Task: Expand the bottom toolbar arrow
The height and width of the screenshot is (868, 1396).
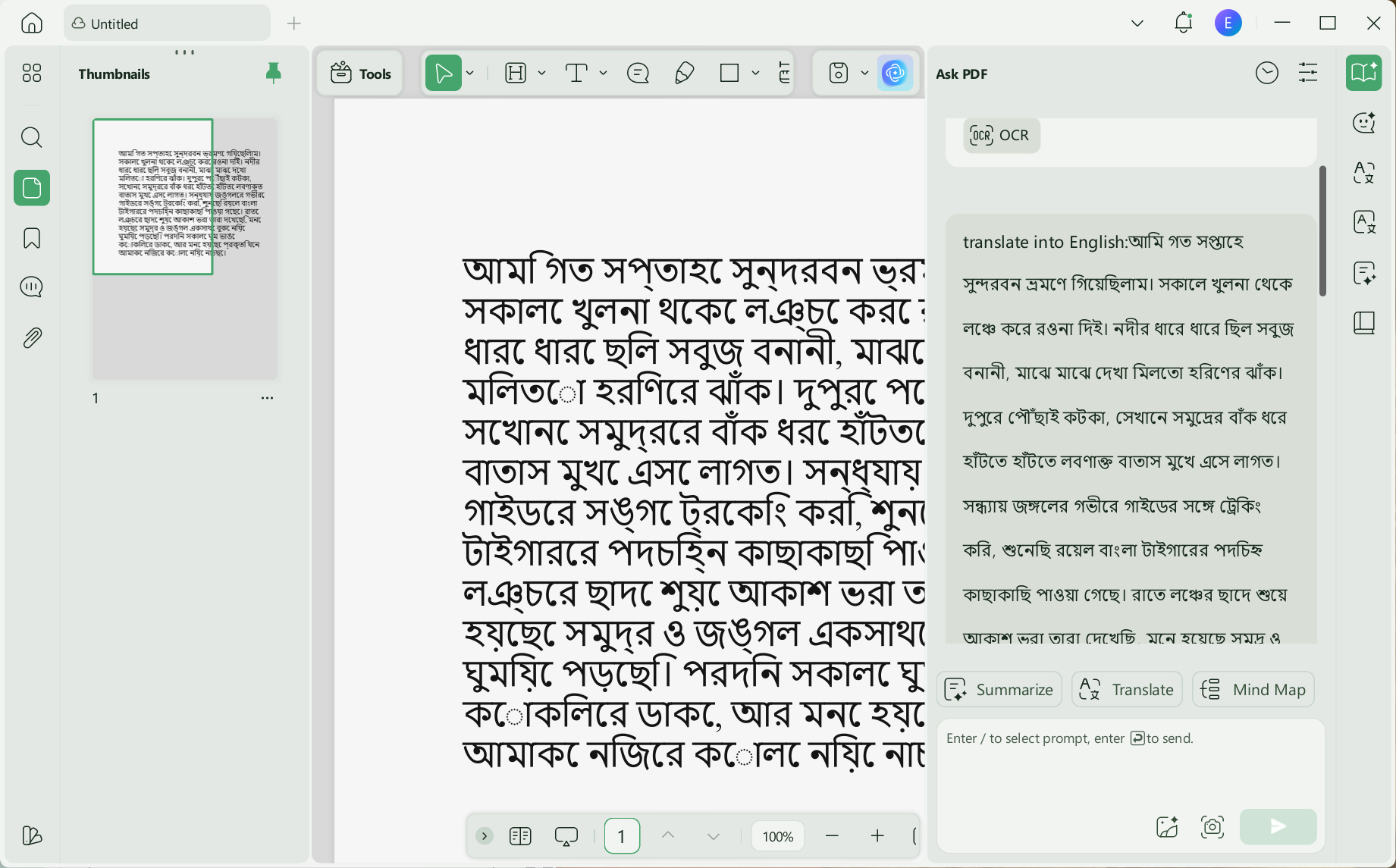Action: [485, 836]
